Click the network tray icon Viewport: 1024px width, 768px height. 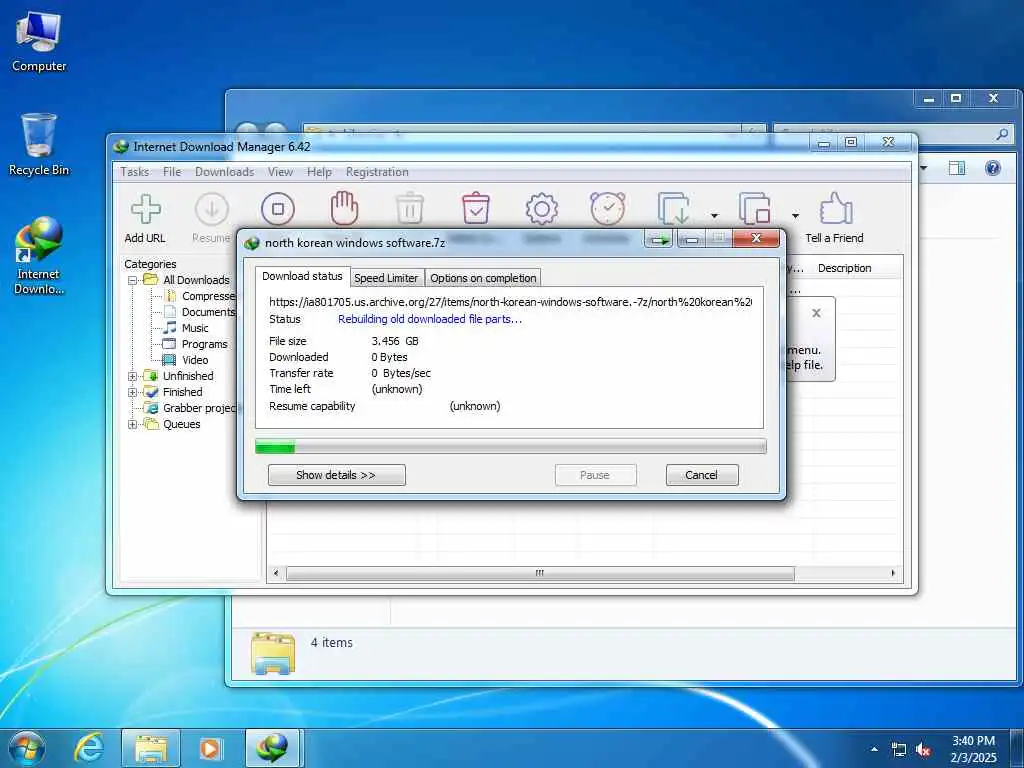pos(899,750)
